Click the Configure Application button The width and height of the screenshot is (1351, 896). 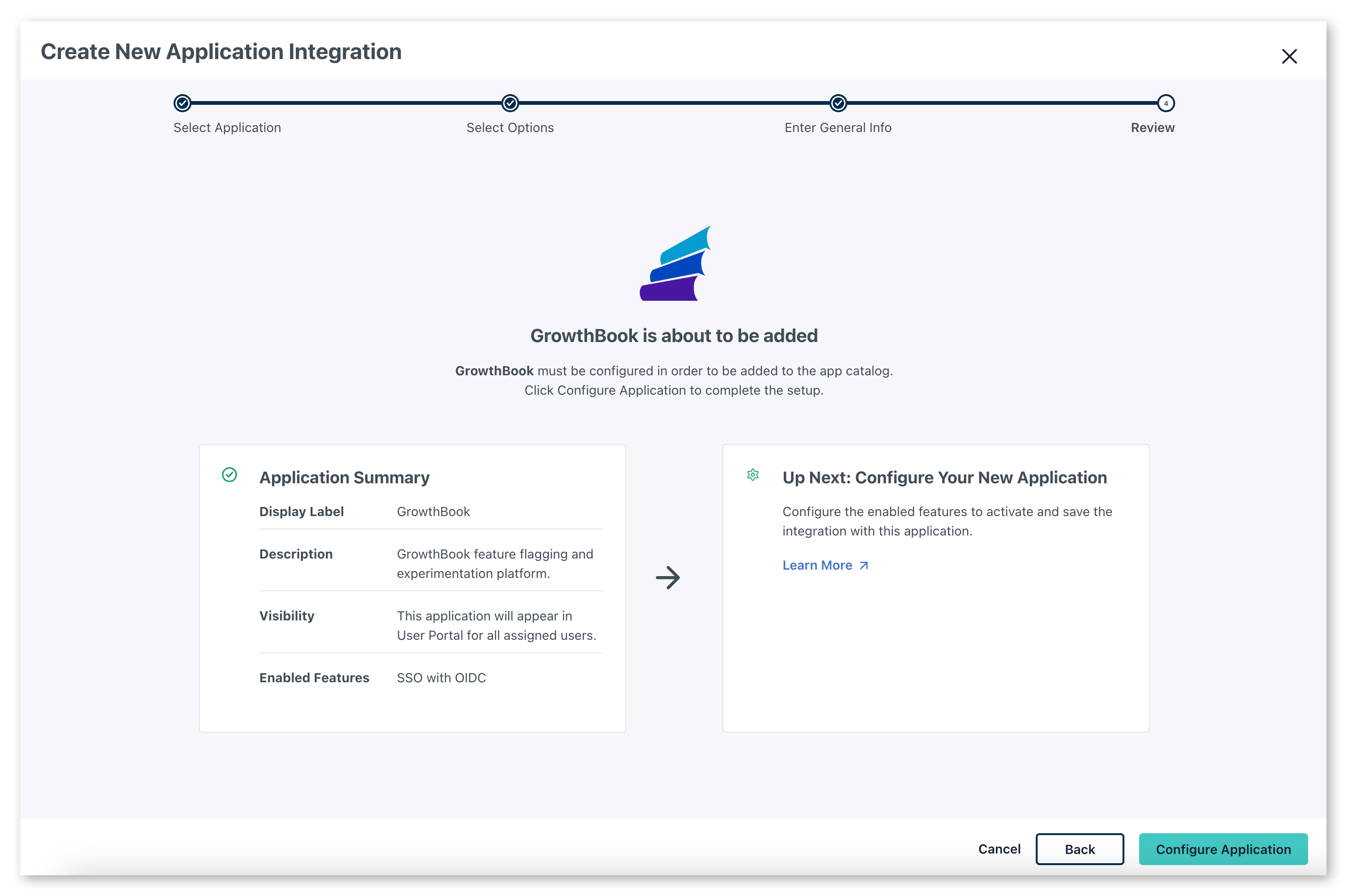(1223, 848)
